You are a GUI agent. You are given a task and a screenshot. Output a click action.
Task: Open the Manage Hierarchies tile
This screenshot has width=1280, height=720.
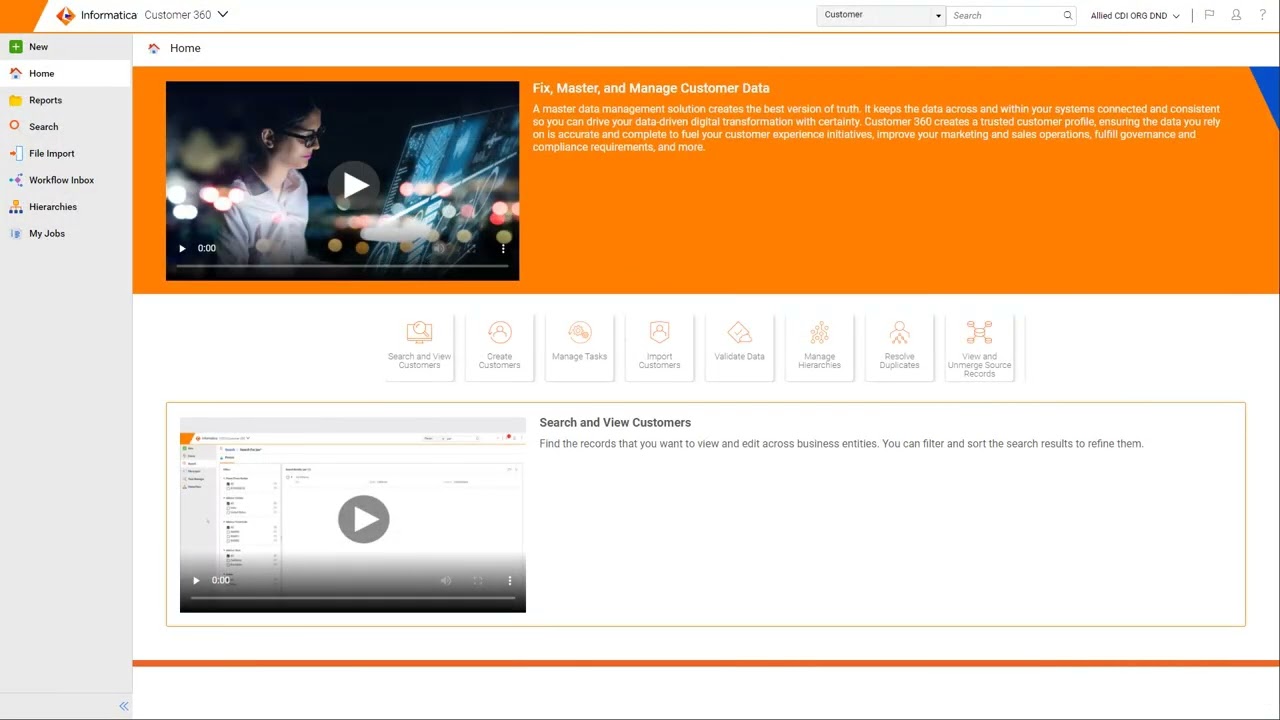pos(820,347)
